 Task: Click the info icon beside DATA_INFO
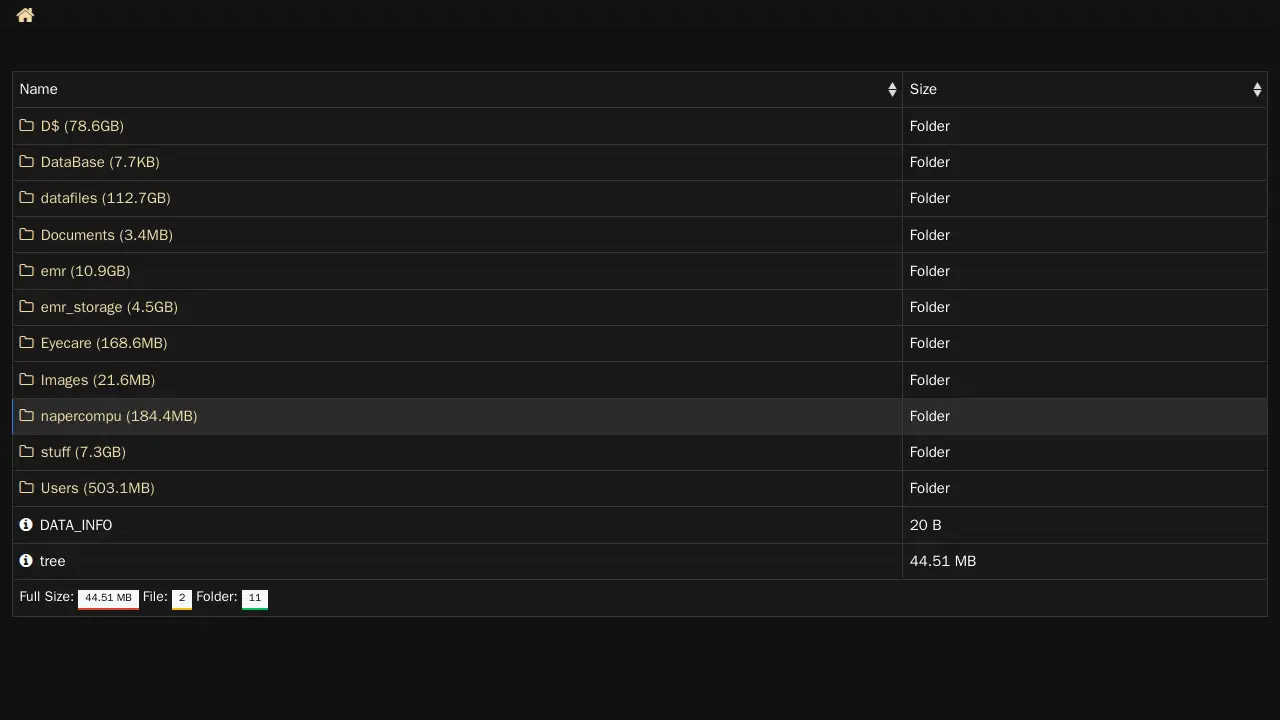click(26, 525)
